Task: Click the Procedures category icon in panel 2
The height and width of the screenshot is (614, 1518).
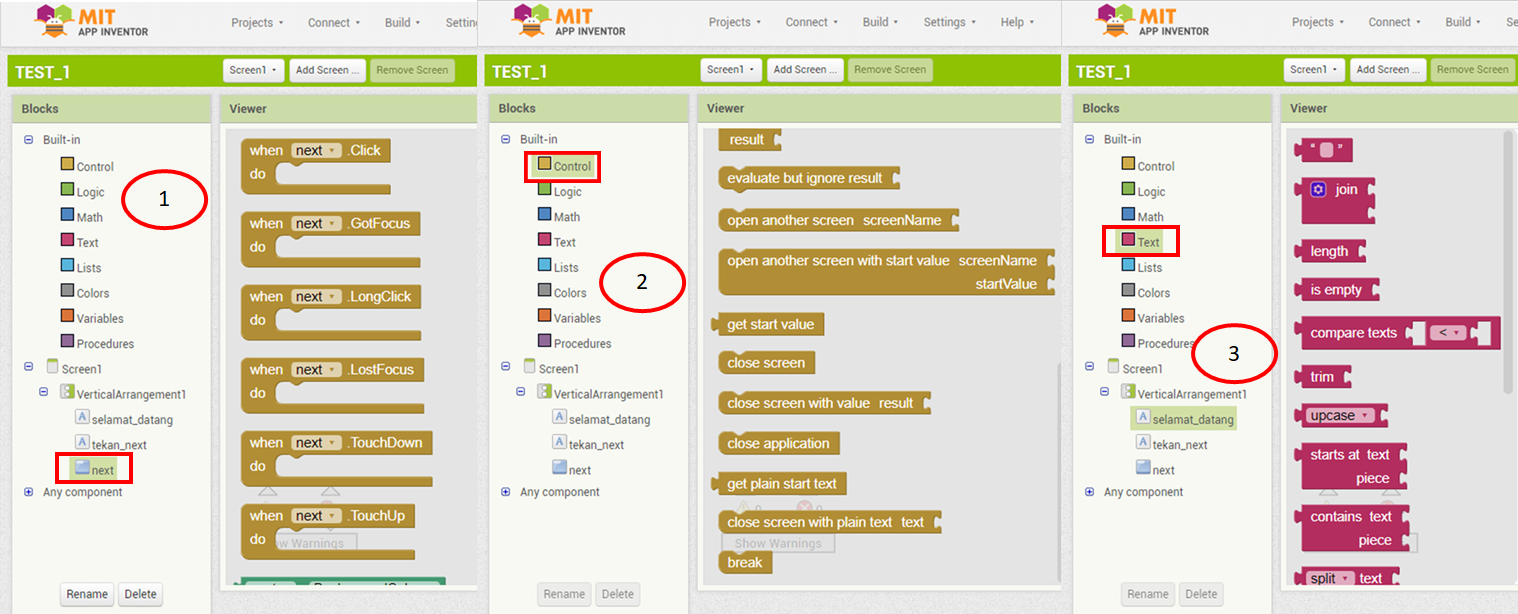Action: [x=545, y=342]
